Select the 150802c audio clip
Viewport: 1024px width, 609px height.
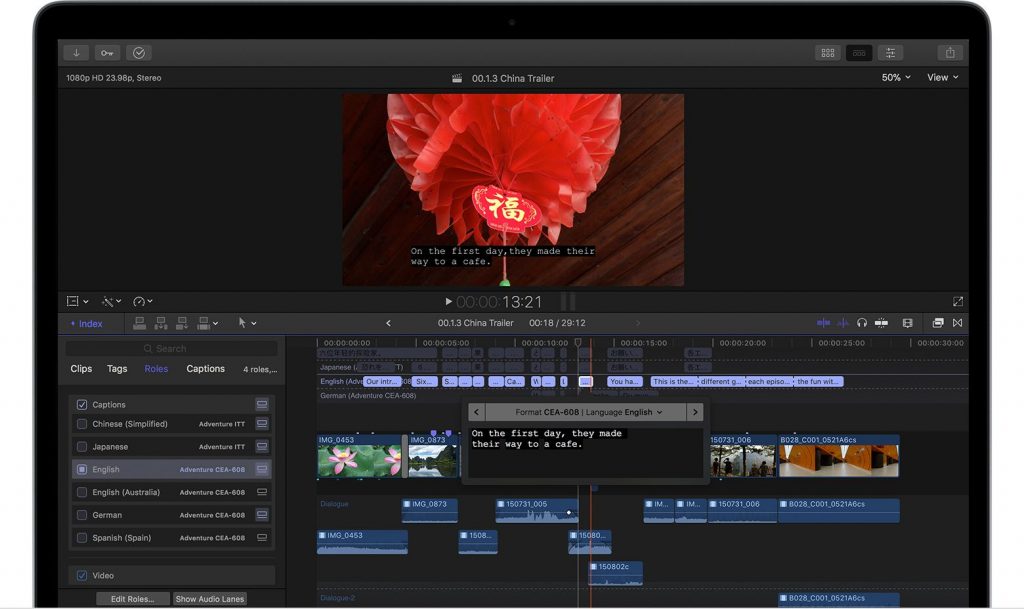pyautogui.click(x=616, y=573)
